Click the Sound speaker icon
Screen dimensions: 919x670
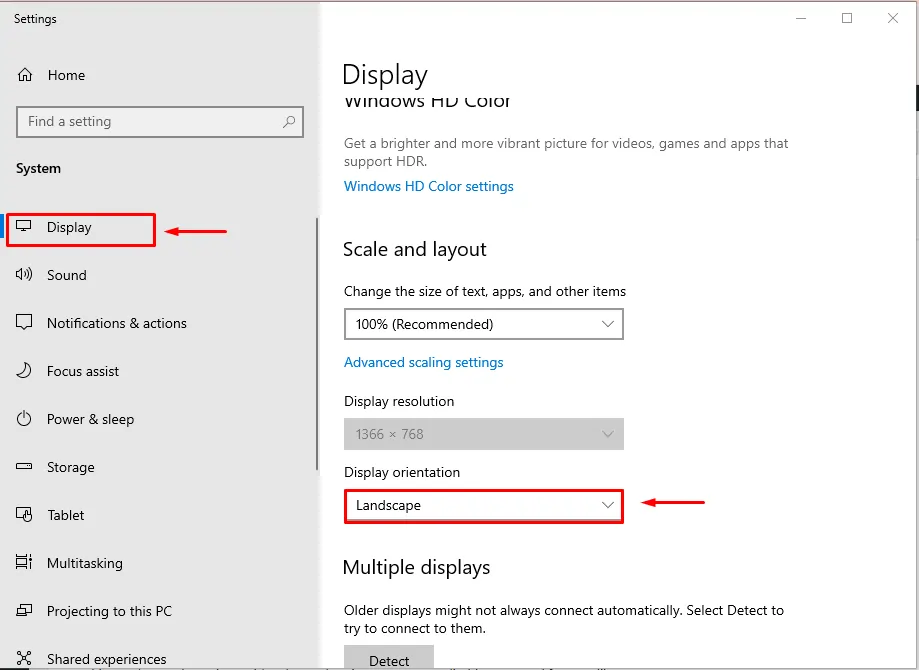[x=25, y=275]
